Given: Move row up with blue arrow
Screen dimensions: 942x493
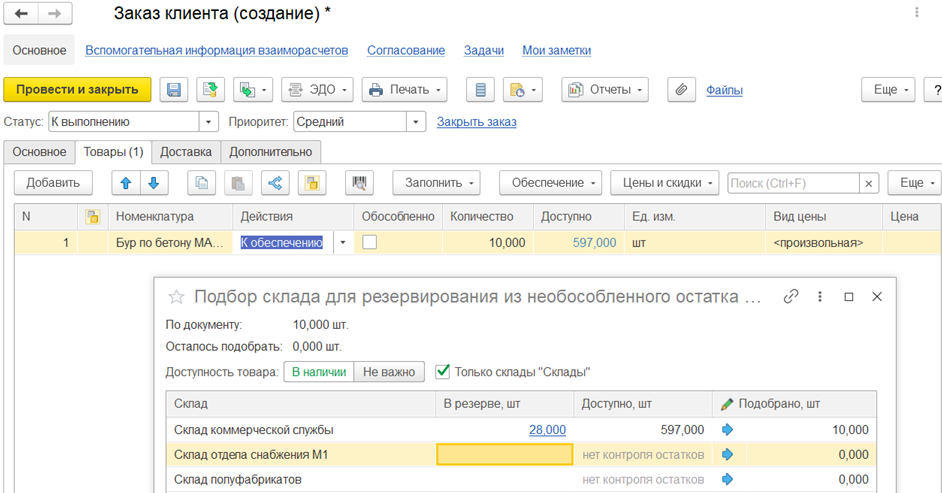Looking at the screenshot, I should click(126, 183).
